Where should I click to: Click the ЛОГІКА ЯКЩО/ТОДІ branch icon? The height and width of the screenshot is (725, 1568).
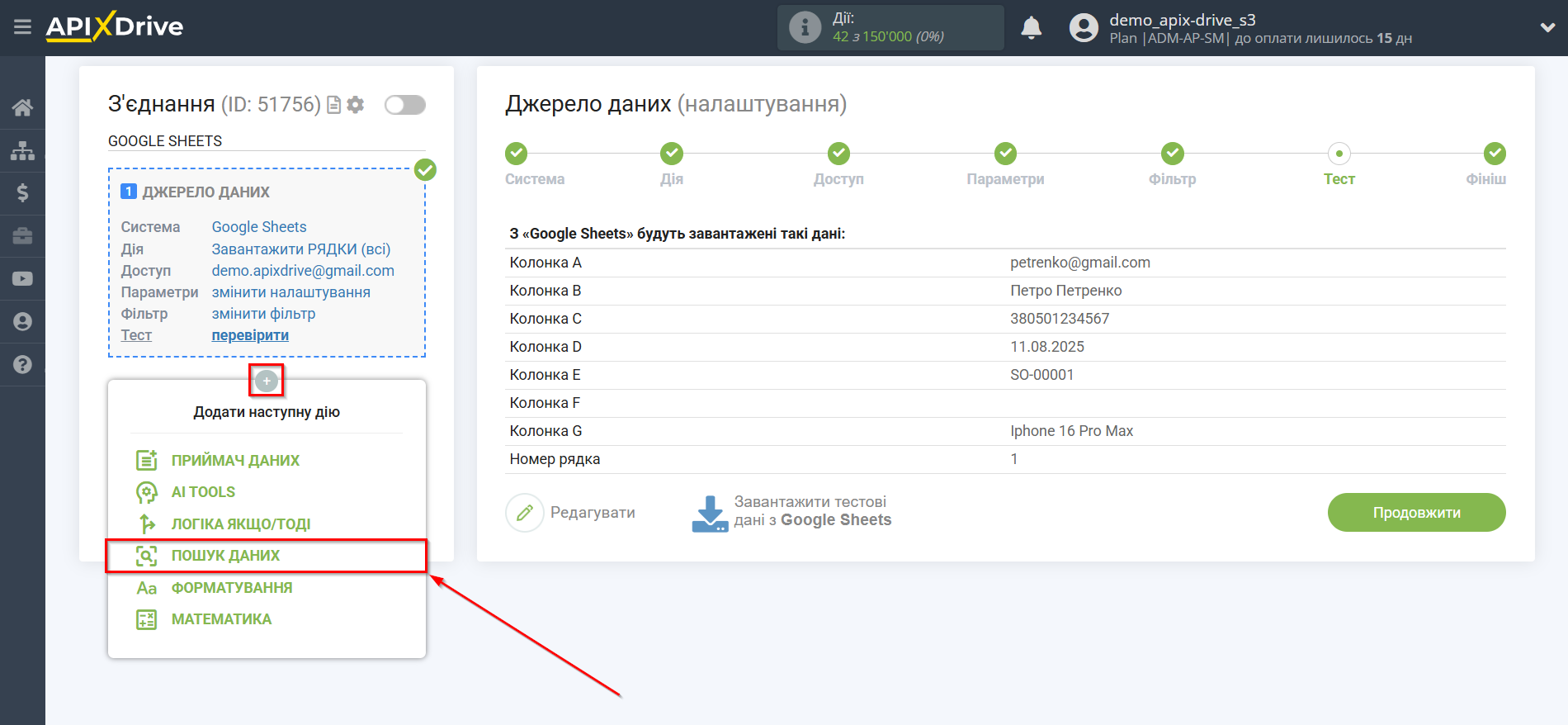click(x=146, y=524)
